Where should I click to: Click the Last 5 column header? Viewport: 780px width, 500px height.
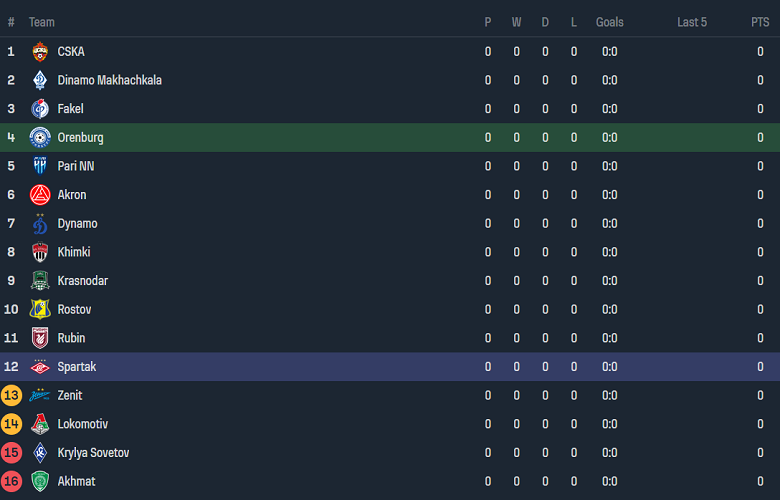(x=692, y=22)
